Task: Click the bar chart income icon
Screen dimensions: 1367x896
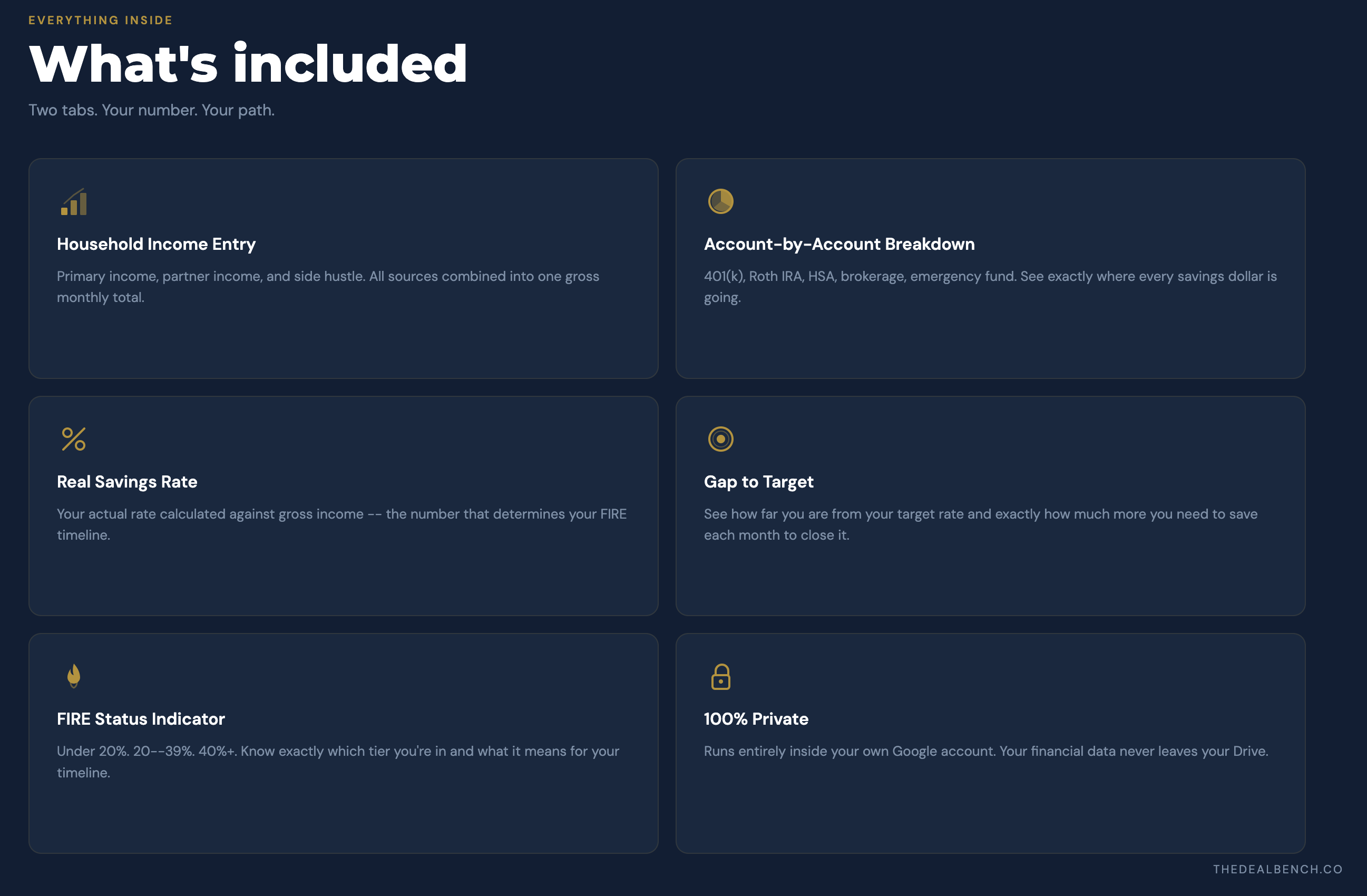Action: click(74, 201)
